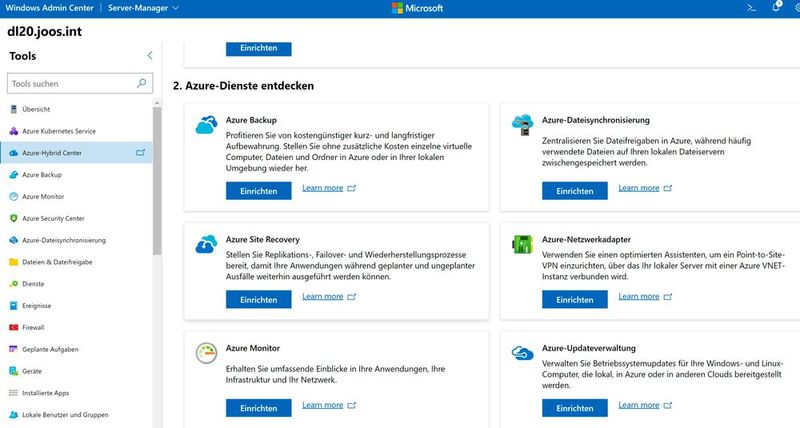Click the Azure Backup card cloud icon
Image resolution: width=800 pixels, height=428 pixels.
(206, 125)
